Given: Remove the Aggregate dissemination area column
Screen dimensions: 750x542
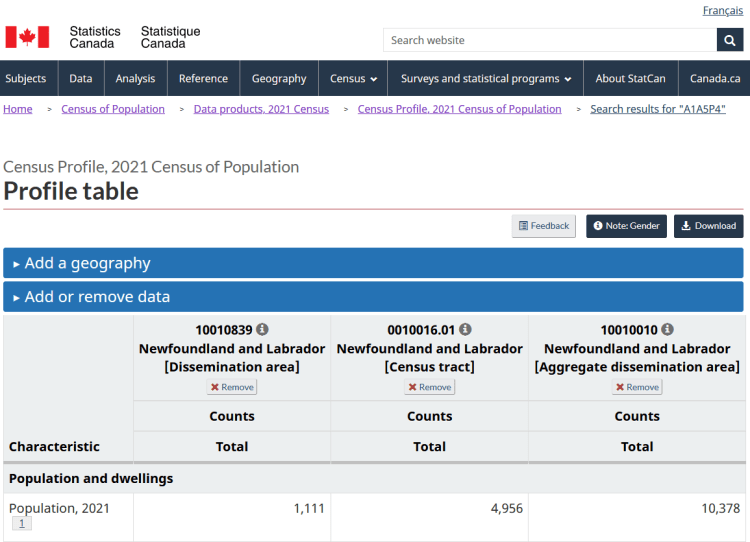Looking at the screenshot, I should click(637, 387).
